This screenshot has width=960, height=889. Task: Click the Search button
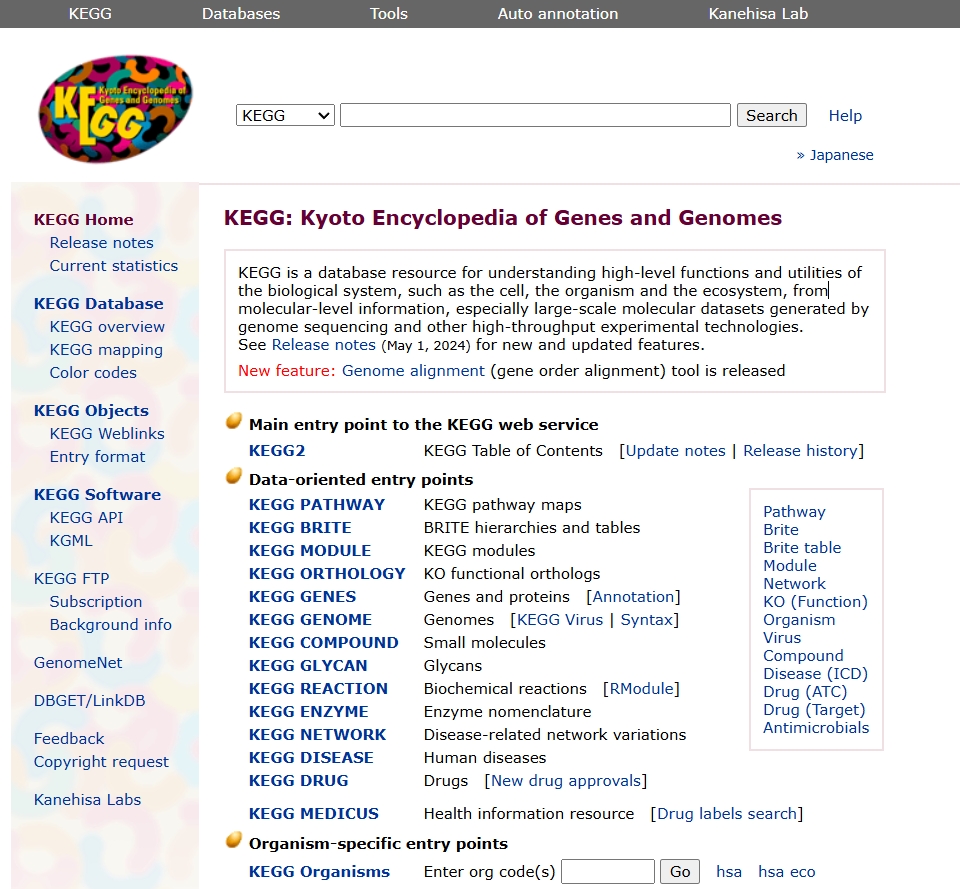click(x=771, y=115)
